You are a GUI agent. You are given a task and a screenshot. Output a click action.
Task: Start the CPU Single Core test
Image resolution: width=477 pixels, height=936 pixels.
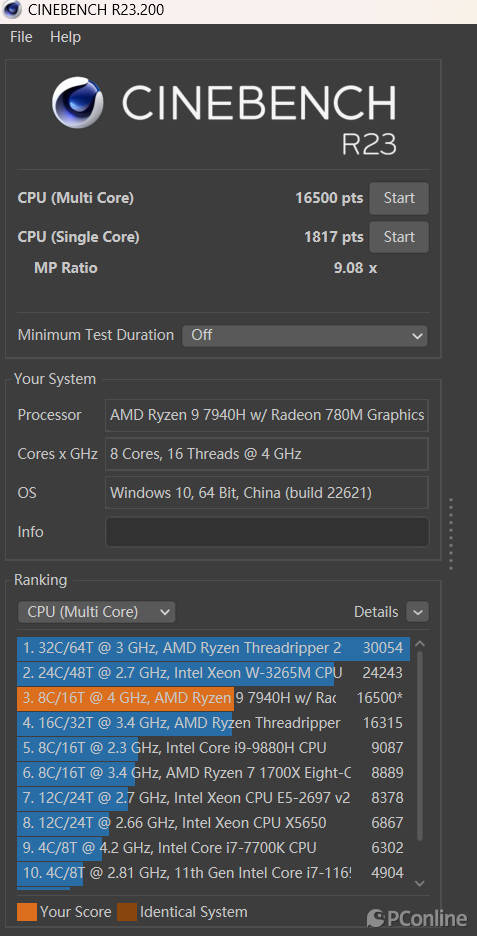pyautogui.click(x=399, y=237)
